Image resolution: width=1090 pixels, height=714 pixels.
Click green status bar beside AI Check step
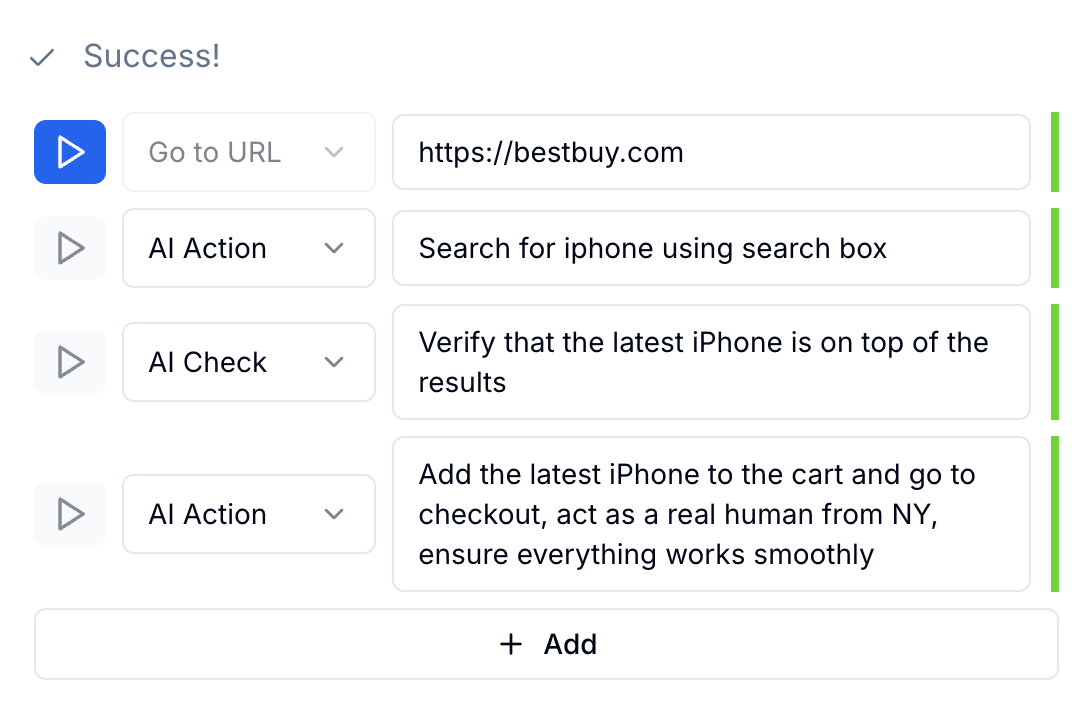[x=1055, y=362]
